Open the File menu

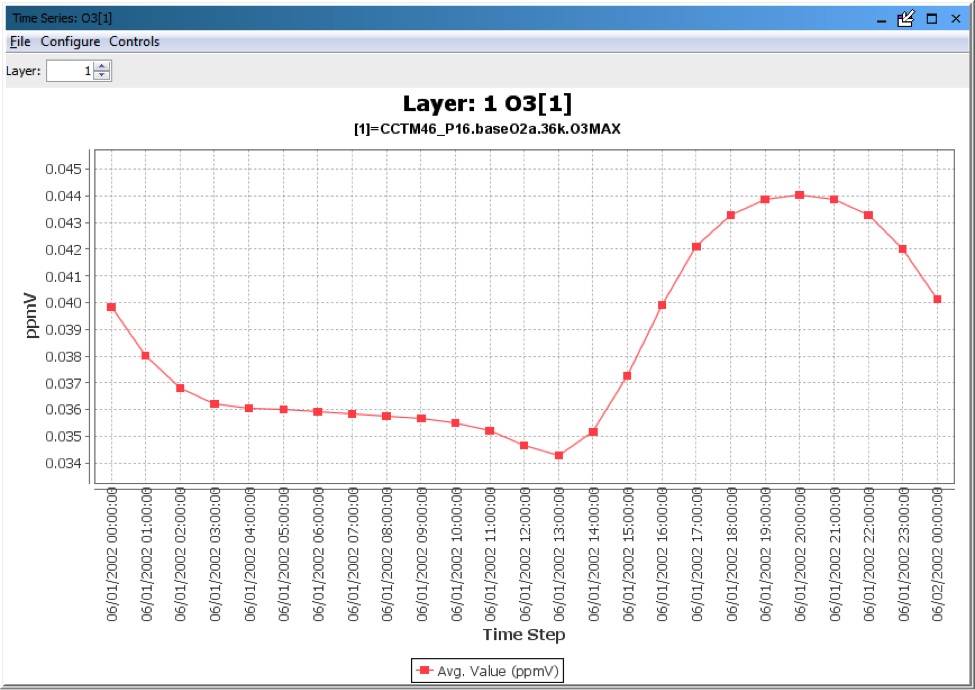pos(20,42)
